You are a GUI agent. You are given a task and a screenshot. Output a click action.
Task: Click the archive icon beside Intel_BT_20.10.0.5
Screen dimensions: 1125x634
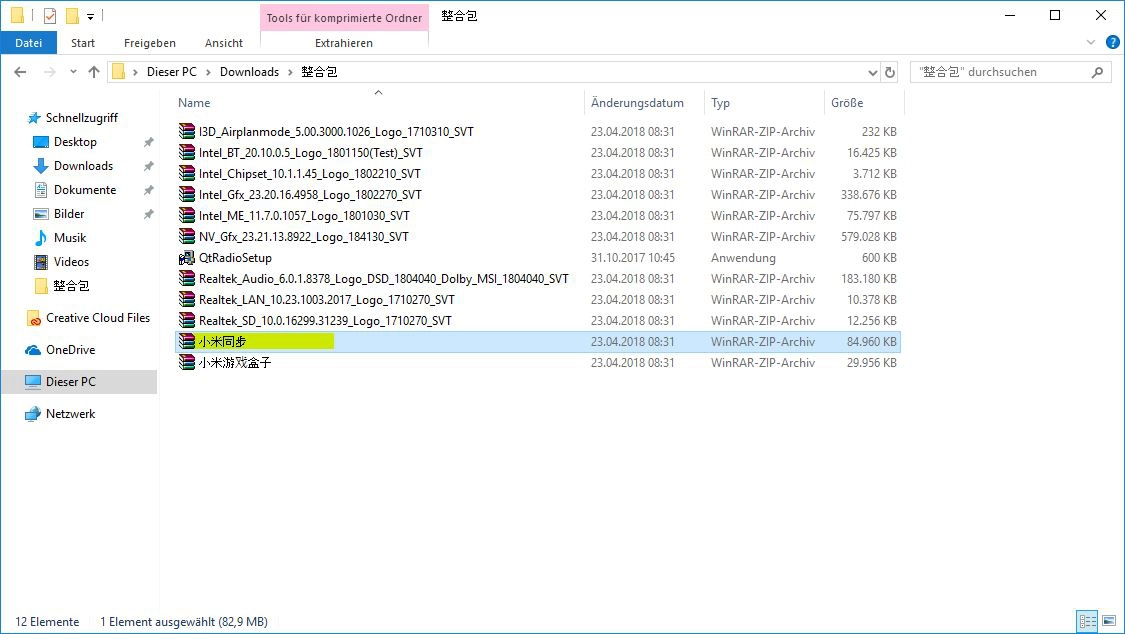coord(187,152)
